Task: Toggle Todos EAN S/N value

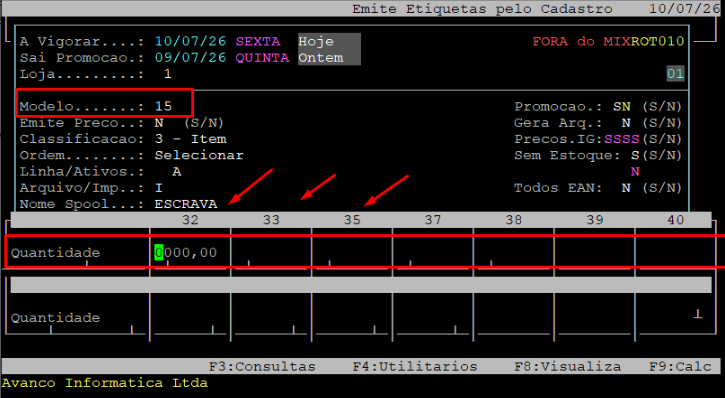Action: (626, 188)
